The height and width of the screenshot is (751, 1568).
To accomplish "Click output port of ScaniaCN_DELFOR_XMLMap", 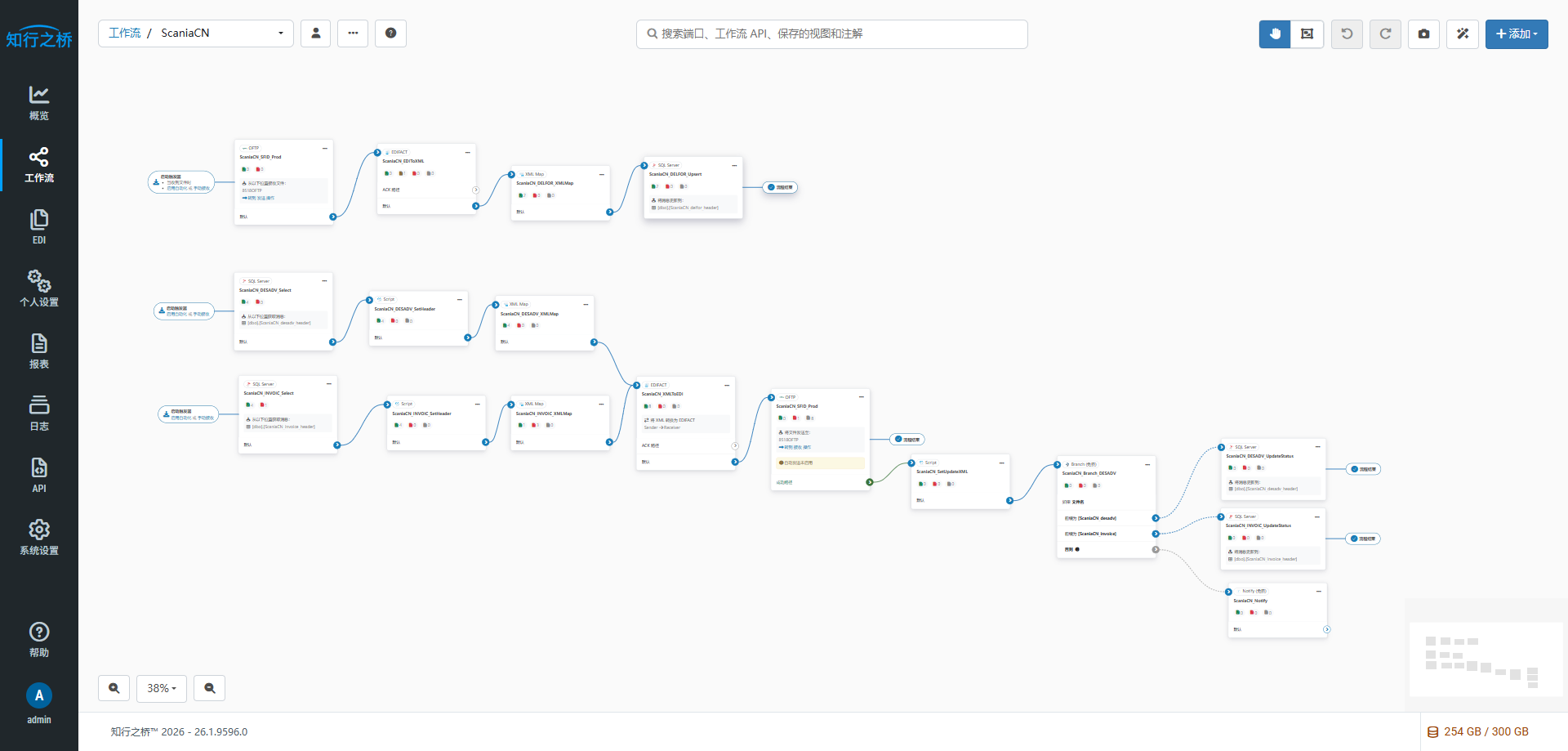I will (610, 212).
